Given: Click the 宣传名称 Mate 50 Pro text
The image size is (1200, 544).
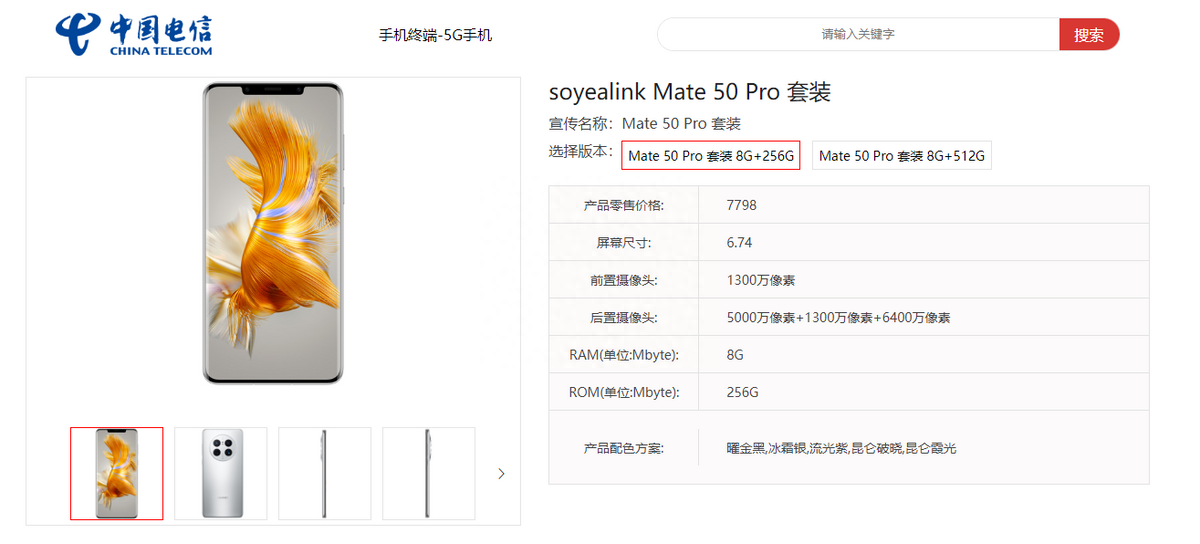Looking at the screenshot, I should pyautogui.click(x=681, y=124).
